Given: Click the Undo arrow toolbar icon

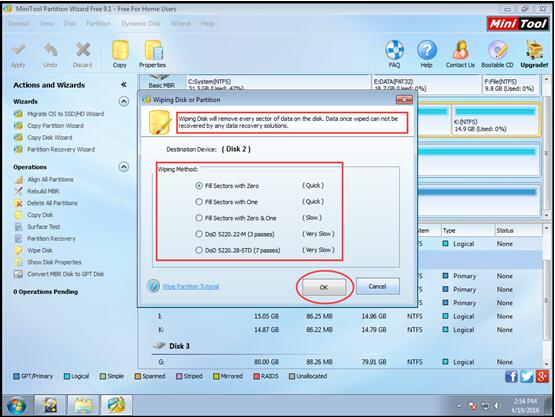Looking at the screenshot, I should (x=50, y=55).
